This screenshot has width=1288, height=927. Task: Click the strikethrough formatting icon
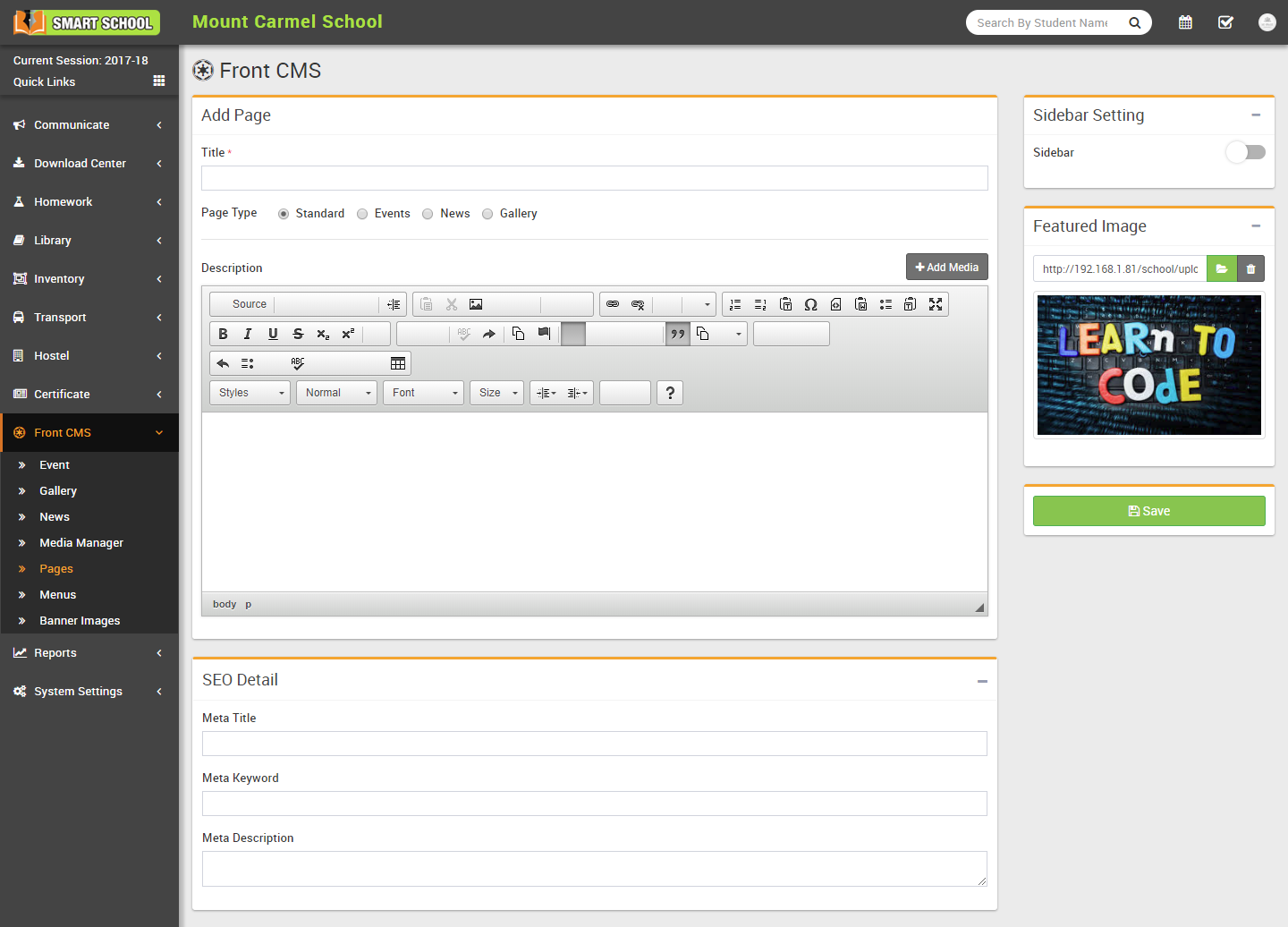(298, 334)
